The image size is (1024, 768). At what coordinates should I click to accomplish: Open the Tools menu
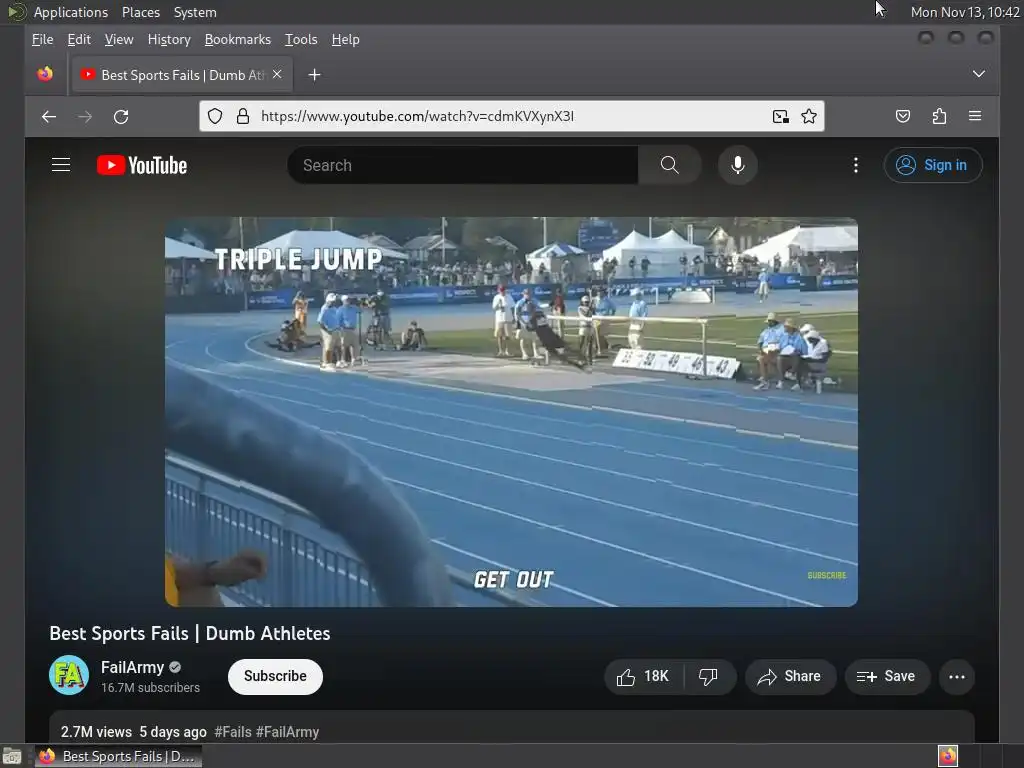301,40
